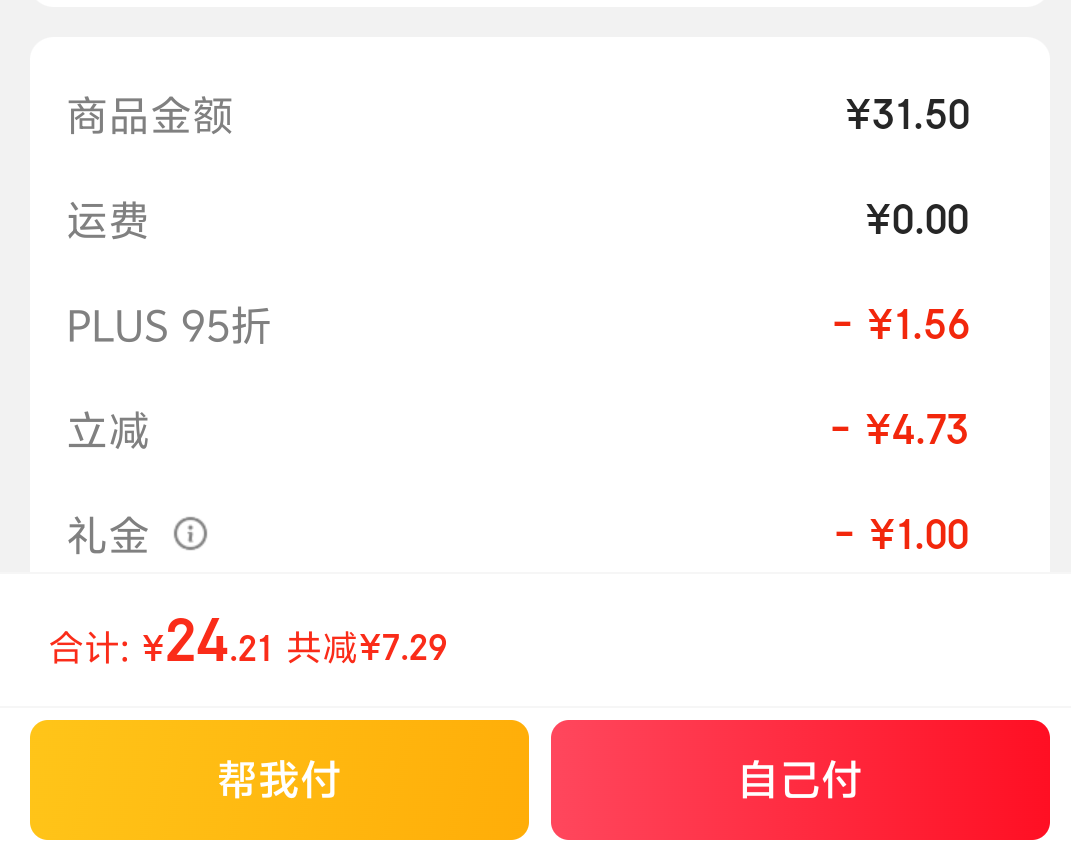Tap the -¥1.00 gift money amount
The image size is (1071, 851).
(x=902, y=534)
